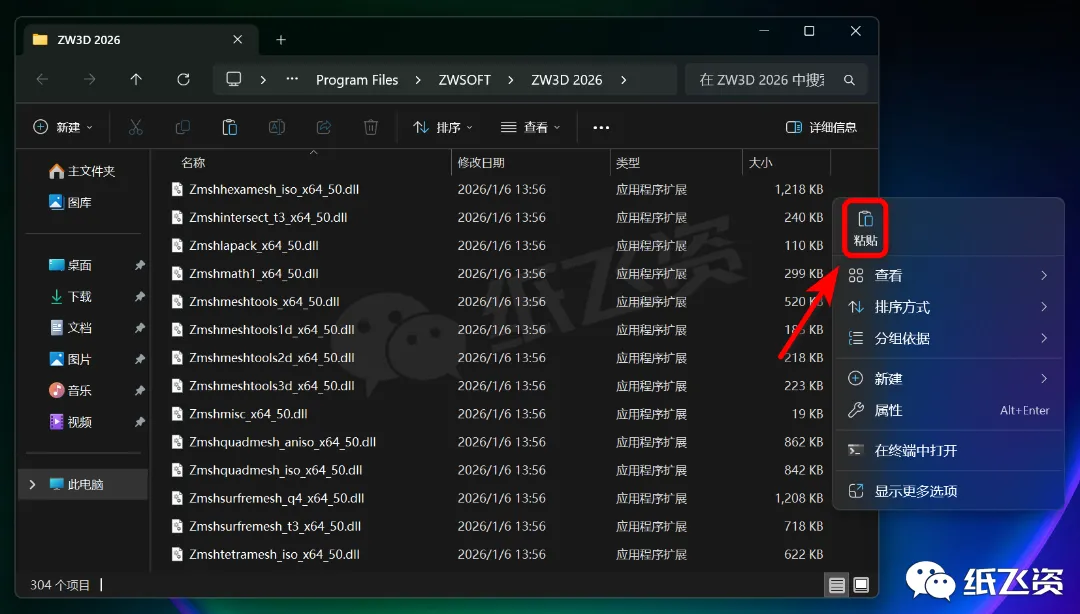Click the Share icon in toolbar

click(324, 127)
